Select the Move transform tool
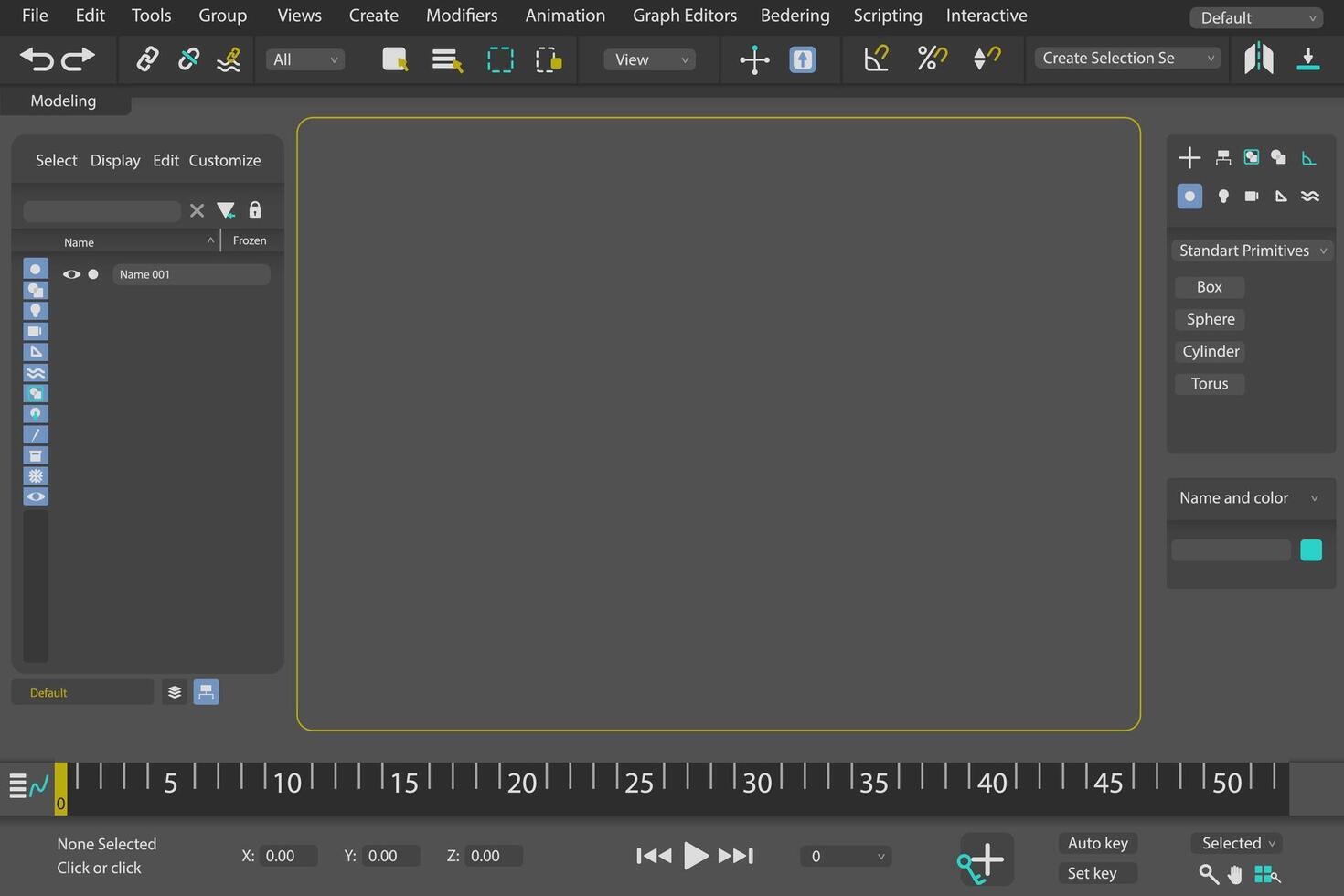The height and width of the screenshot is (896, 1344). coord(753,59)
